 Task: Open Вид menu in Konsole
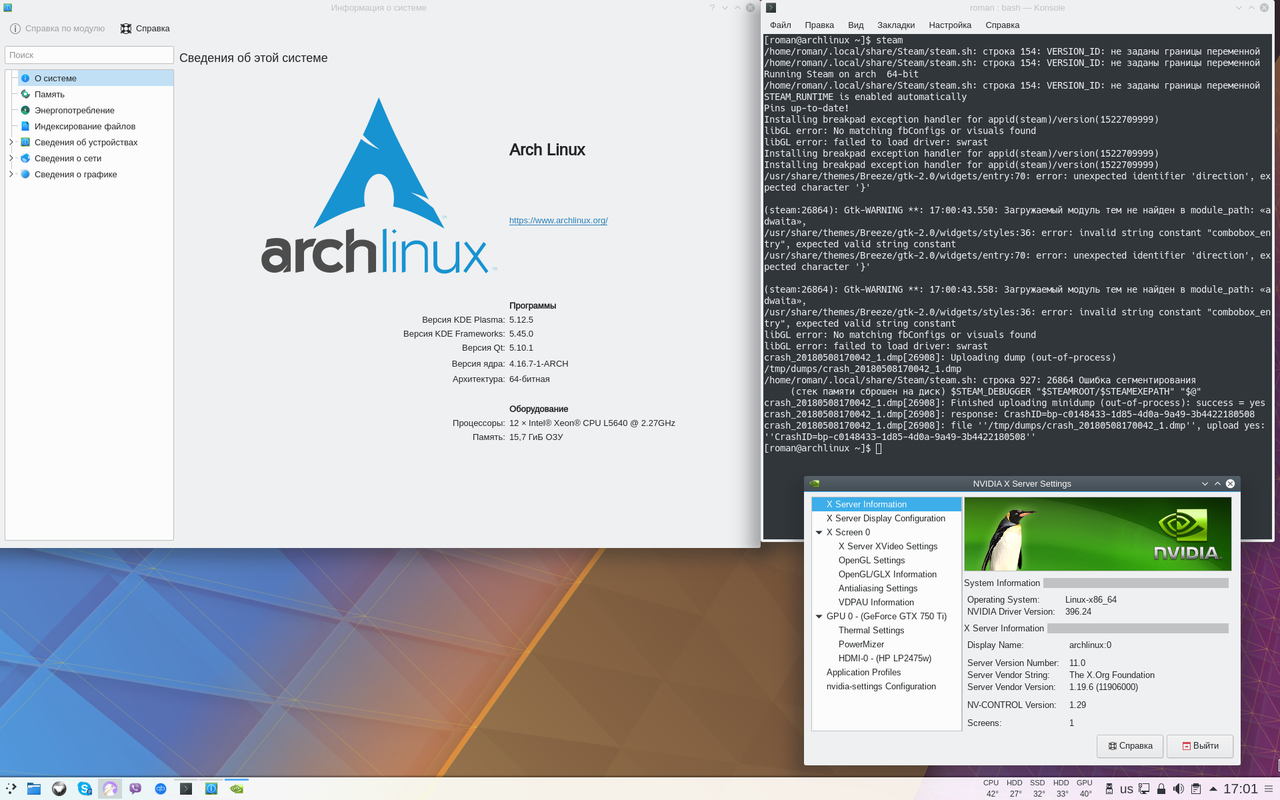point(855,25)
